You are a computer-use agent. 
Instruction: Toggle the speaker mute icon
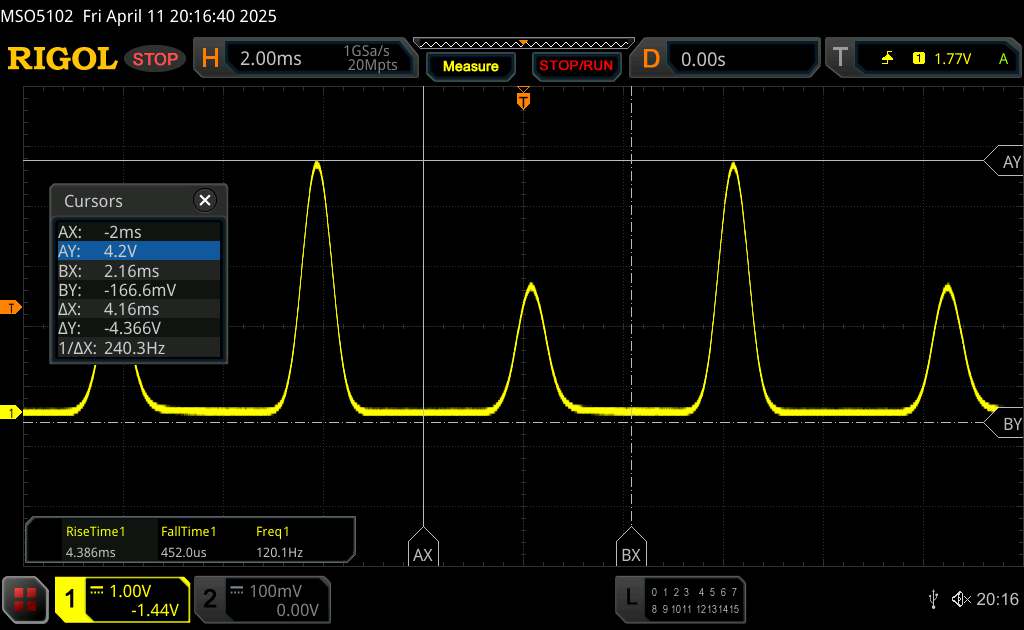point(960,598)
